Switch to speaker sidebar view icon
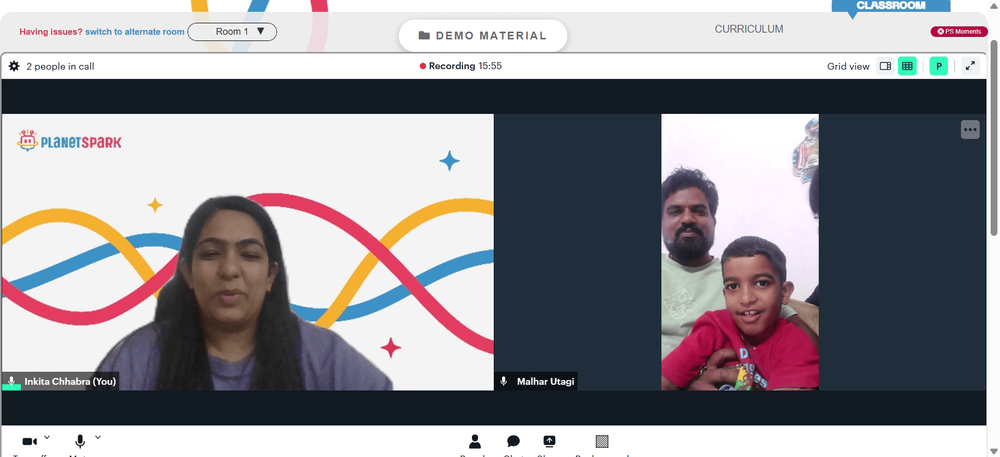Screen dimensions: 1000x457 point(885,66)
